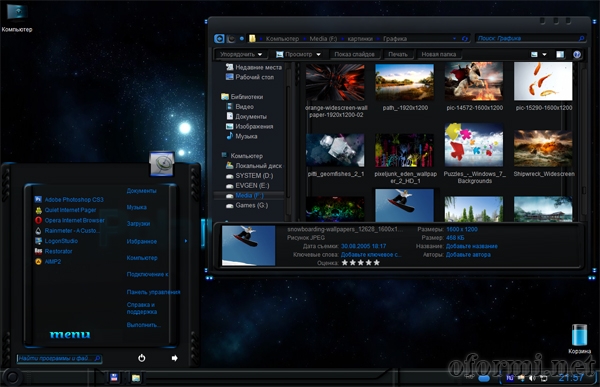Click the Поиск: Графика search box
Image resolution: width=600 pixels, height=387 pixels.
(x=531, y=38)
